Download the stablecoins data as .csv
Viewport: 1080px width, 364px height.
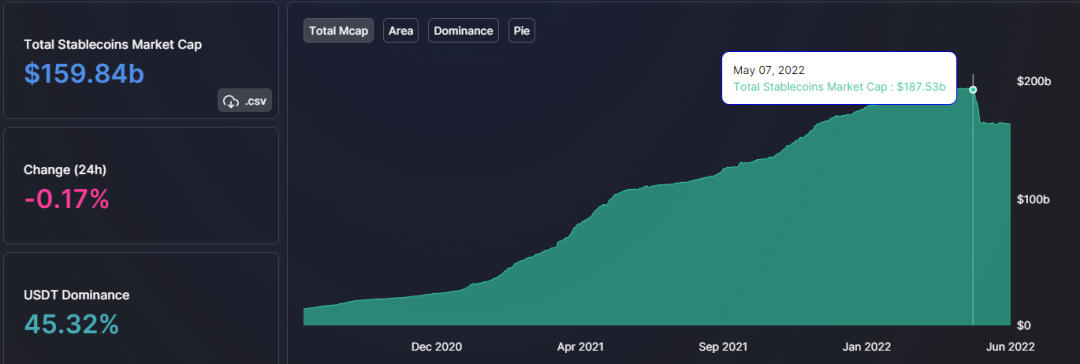pos(245,101)
